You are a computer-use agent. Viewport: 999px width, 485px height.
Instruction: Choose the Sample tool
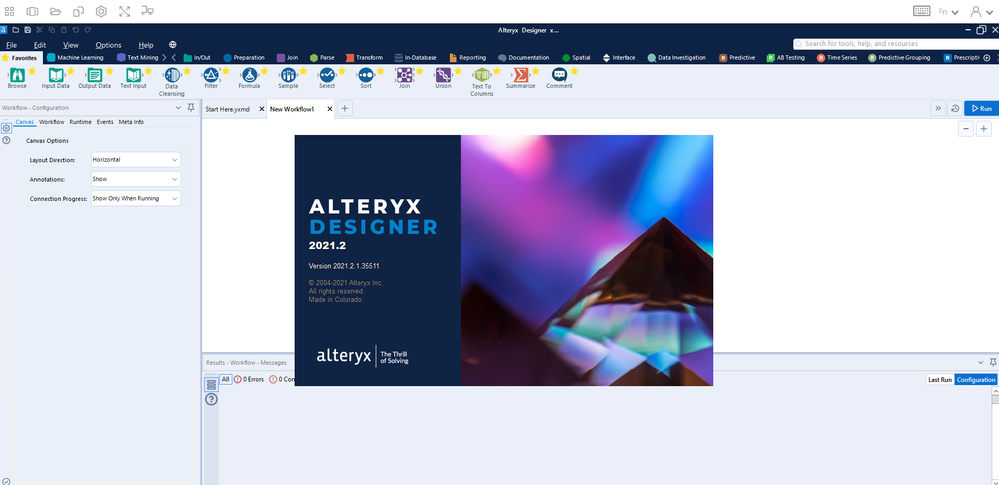tap(288, 75)
